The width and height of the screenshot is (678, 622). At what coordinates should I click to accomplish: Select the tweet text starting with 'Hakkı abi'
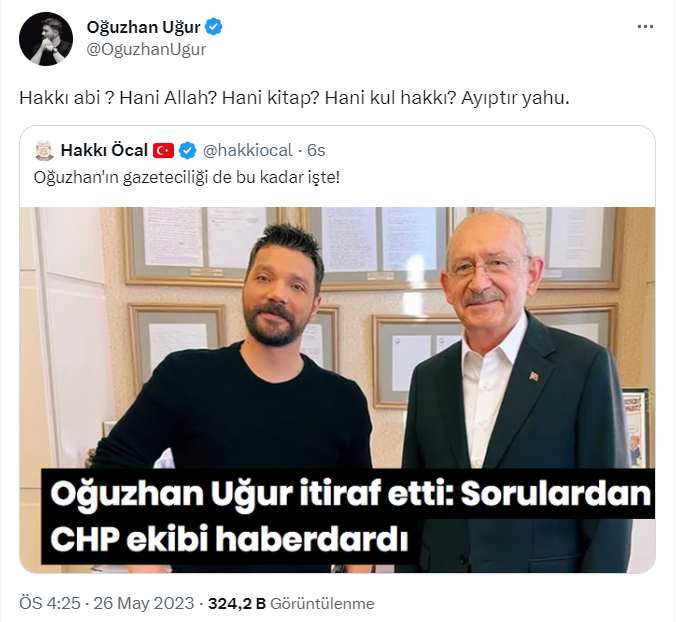point(294,98)
